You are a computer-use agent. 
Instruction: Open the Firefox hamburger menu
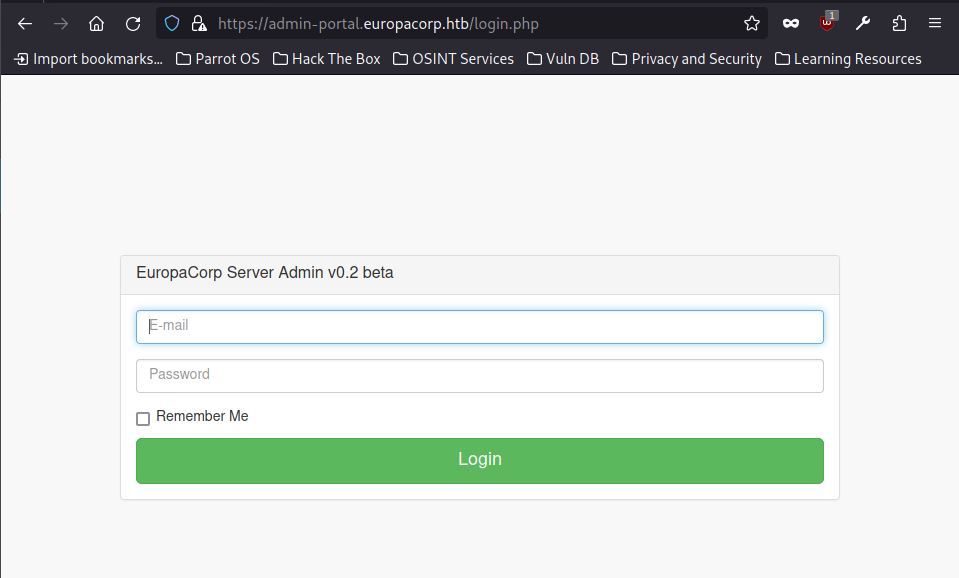coord(935,23)
